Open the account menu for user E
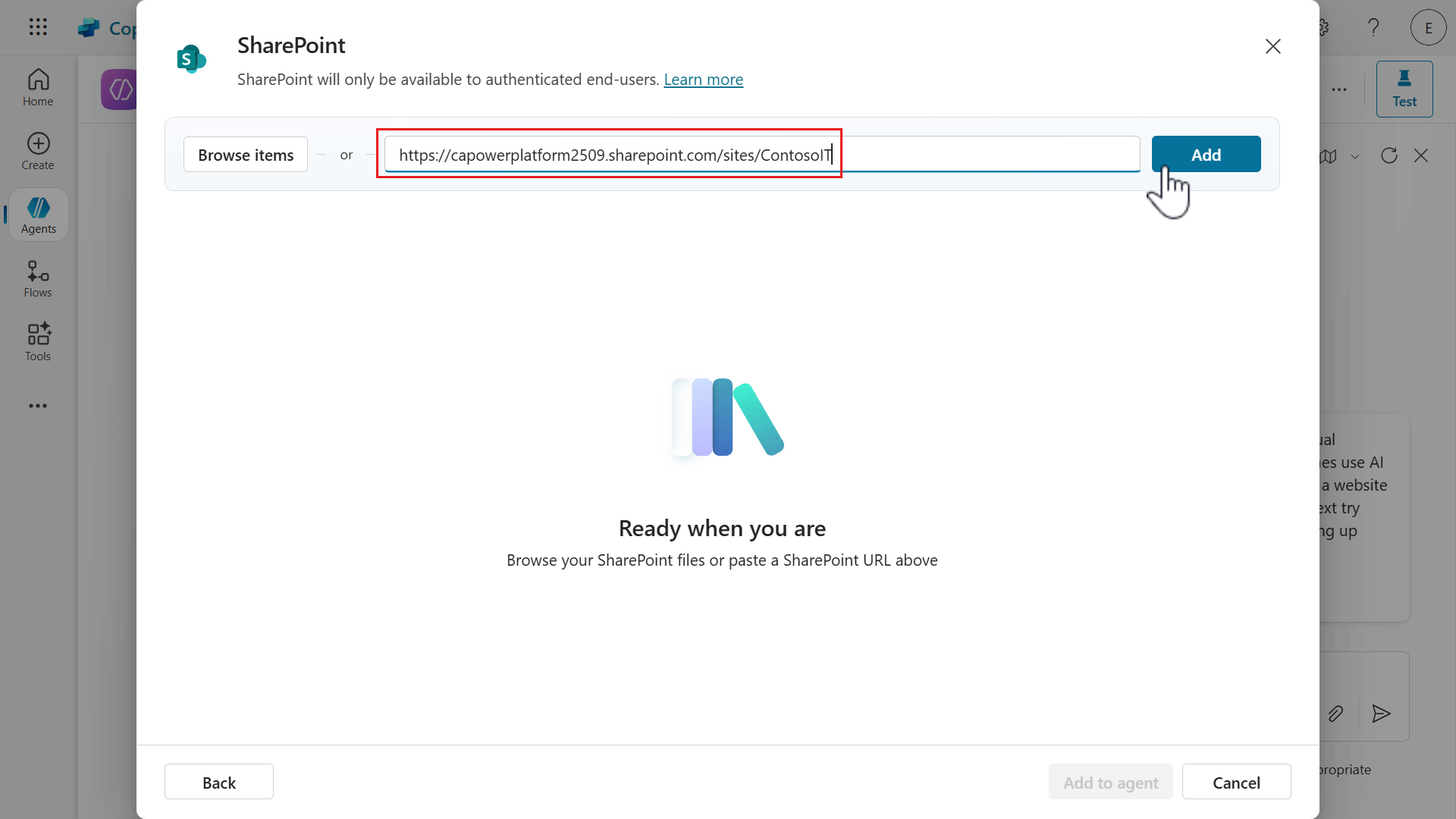This screenshot has height=819, width=1456. coord(1427,27)
